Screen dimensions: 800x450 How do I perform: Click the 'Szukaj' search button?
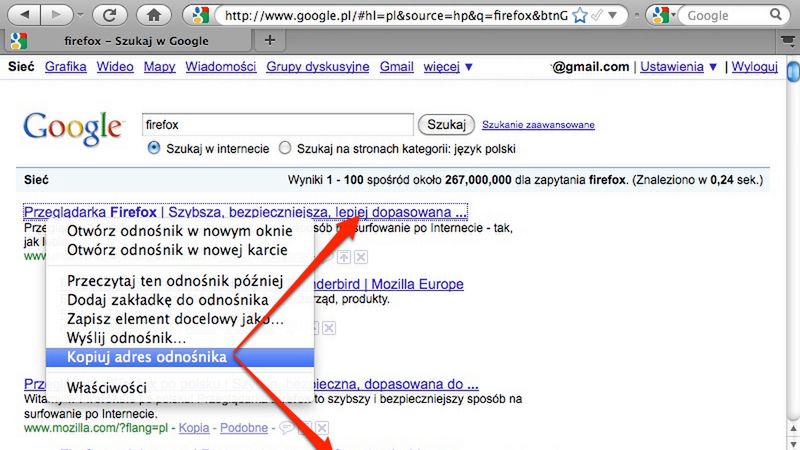[x=446, y=124]
